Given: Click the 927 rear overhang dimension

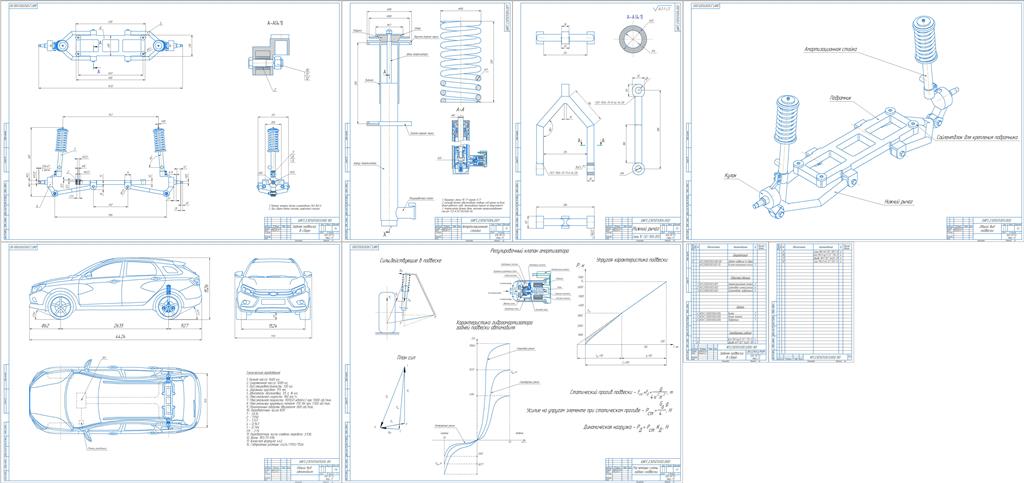Looking at the screenshot, I should [x=183, y=324].
